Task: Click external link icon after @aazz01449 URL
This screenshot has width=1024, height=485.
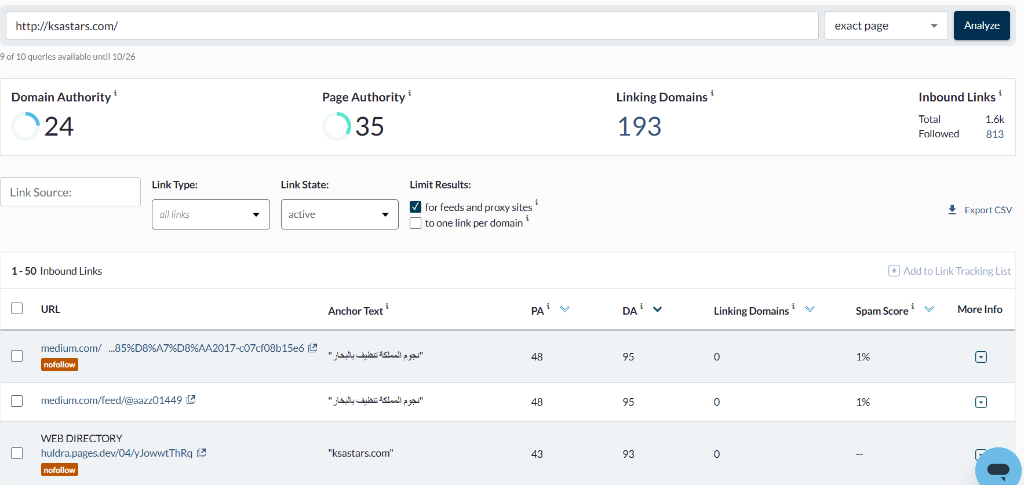Action: [x=191, y=399]
